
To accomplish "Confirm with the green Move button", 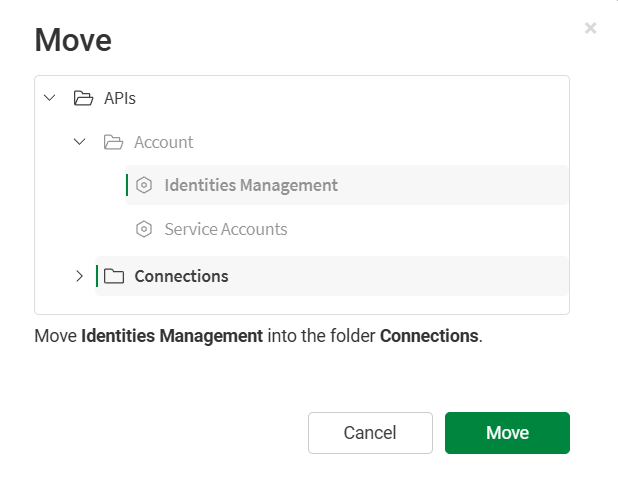I will (x=507, y=433).
